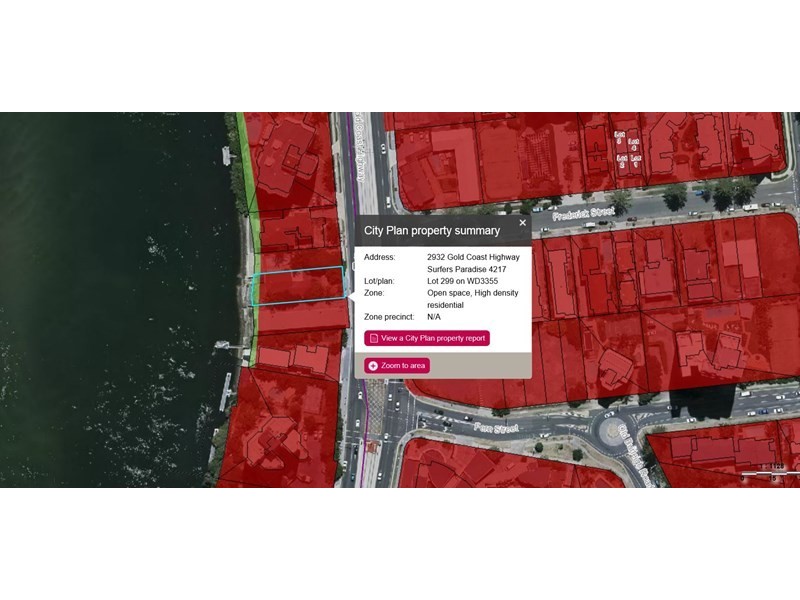The height and width of the screenshot is (600, 800).
Task: Click the map scale bar
Action: [x=770, y=473]
